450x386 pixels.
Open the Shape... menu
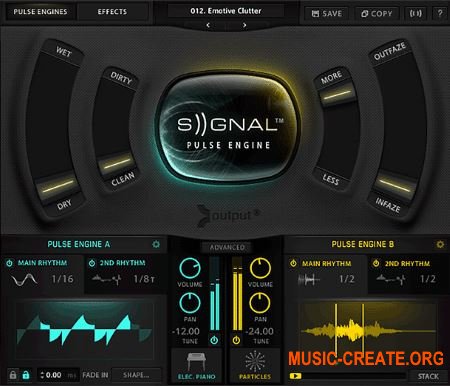click(x=136, y=375)
